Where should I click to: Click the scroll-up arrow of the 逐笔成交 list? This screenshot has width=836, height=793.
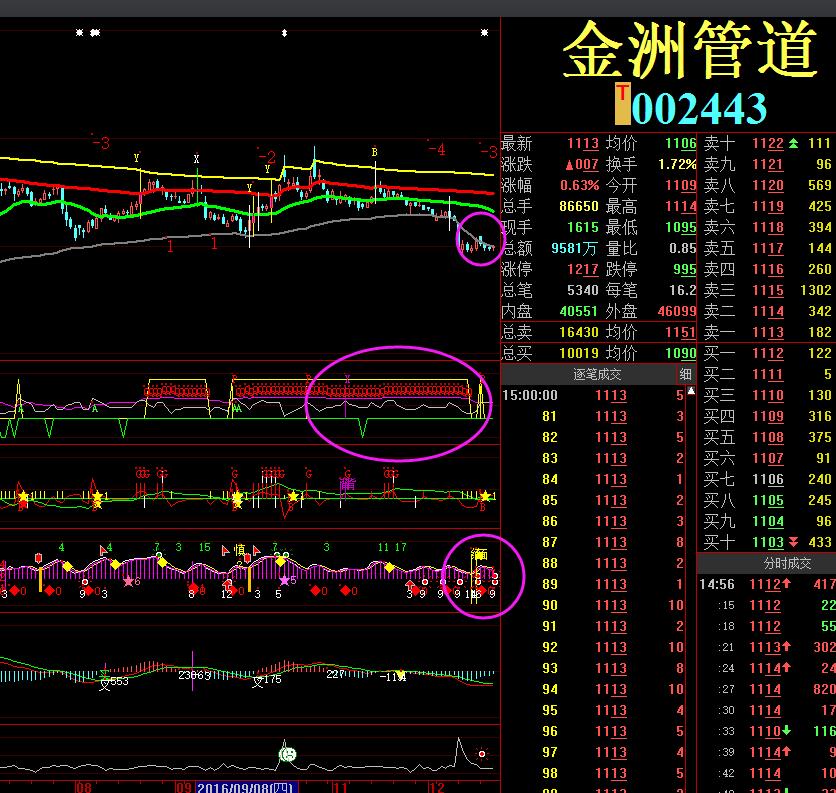[691, 391]
